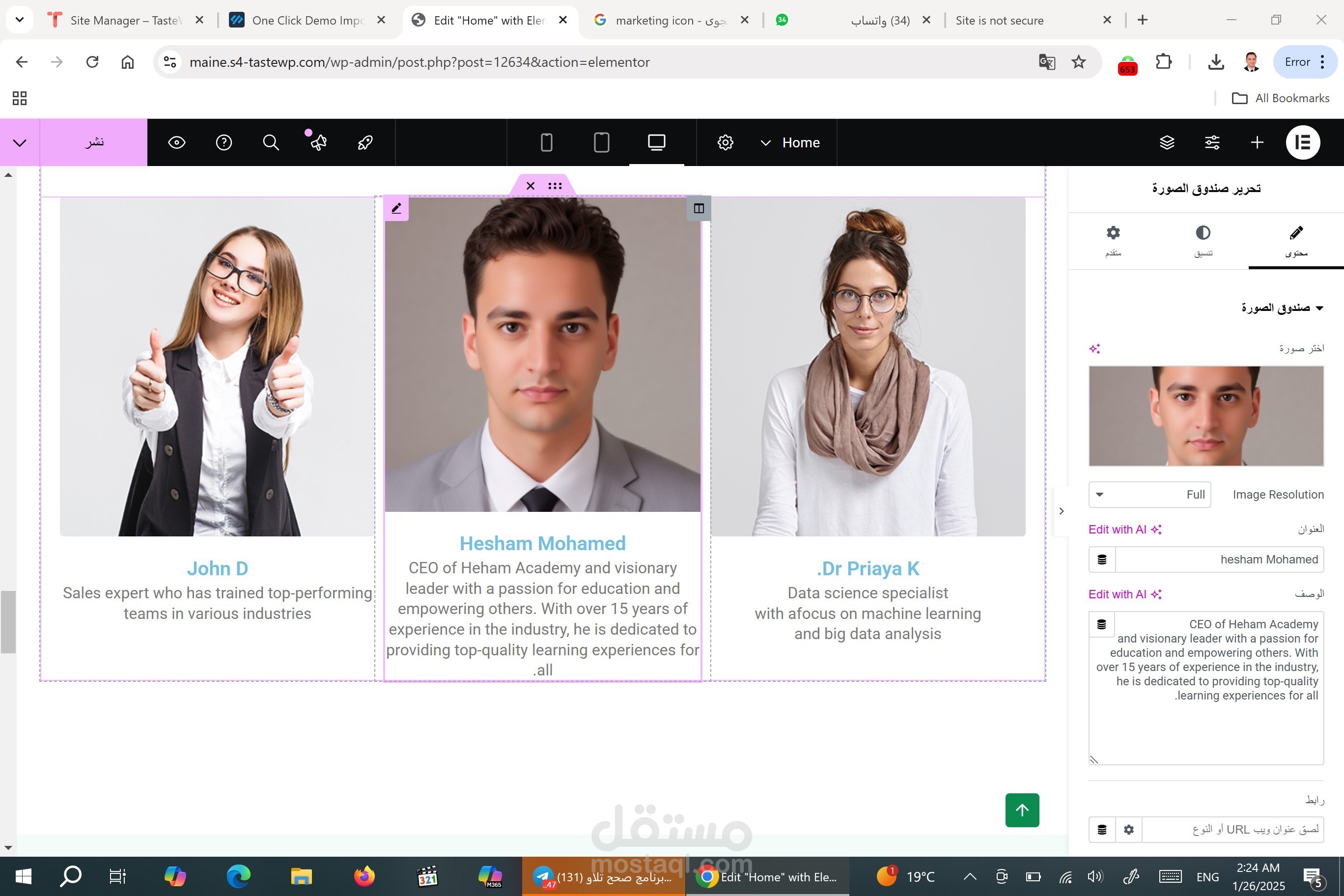Viewport: 1344px width, 896px height.
Task: Toggle preview changes eye icon
Action: [x=176, y=142]
